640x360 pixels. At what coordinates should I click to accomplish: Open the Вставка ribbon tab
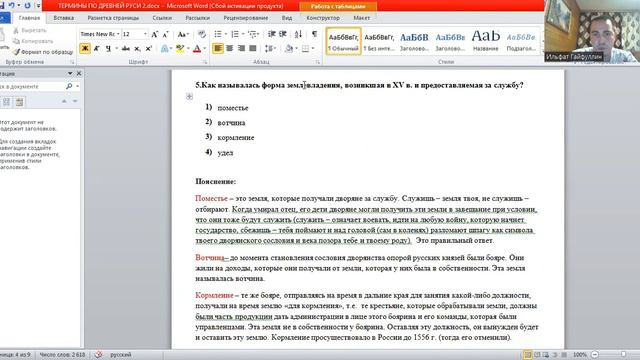click(x=64, y=18)
